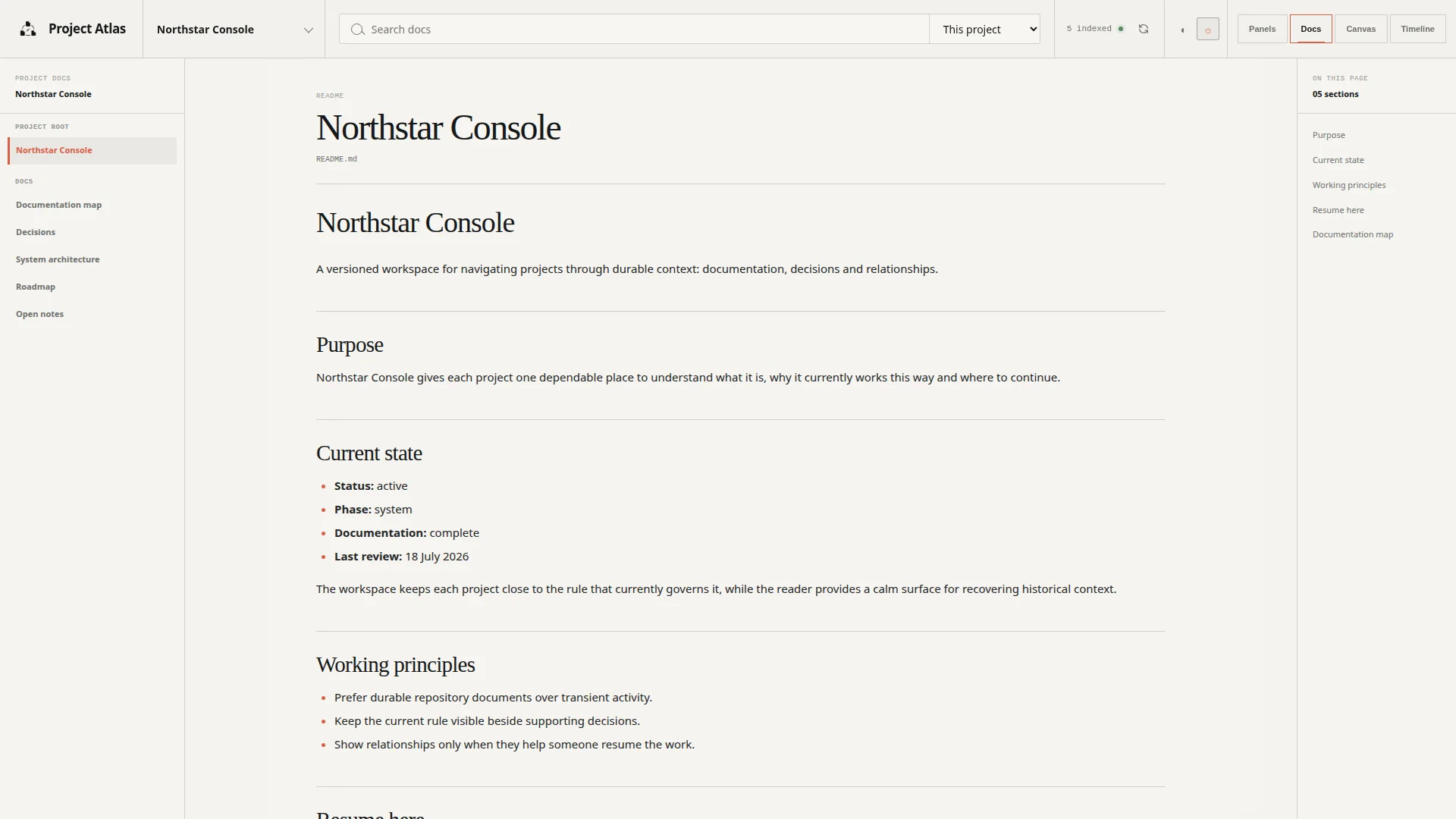Viewport: 1456px width, 819px height.
Task: Jump to Working principles section link
Action: coord(1348,185)
